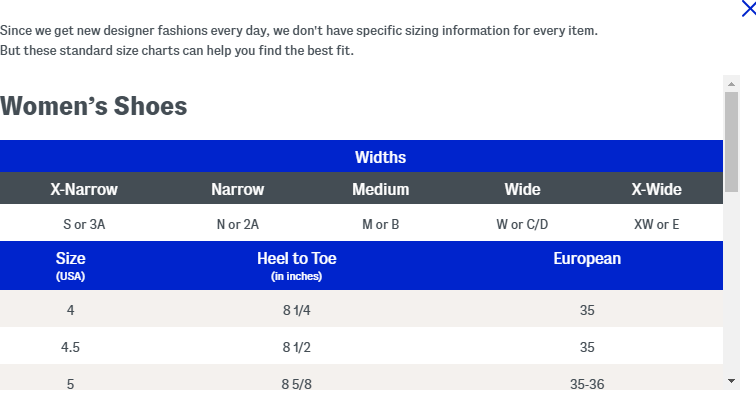Select the 'XW or E' width cell

click(656, 224)
